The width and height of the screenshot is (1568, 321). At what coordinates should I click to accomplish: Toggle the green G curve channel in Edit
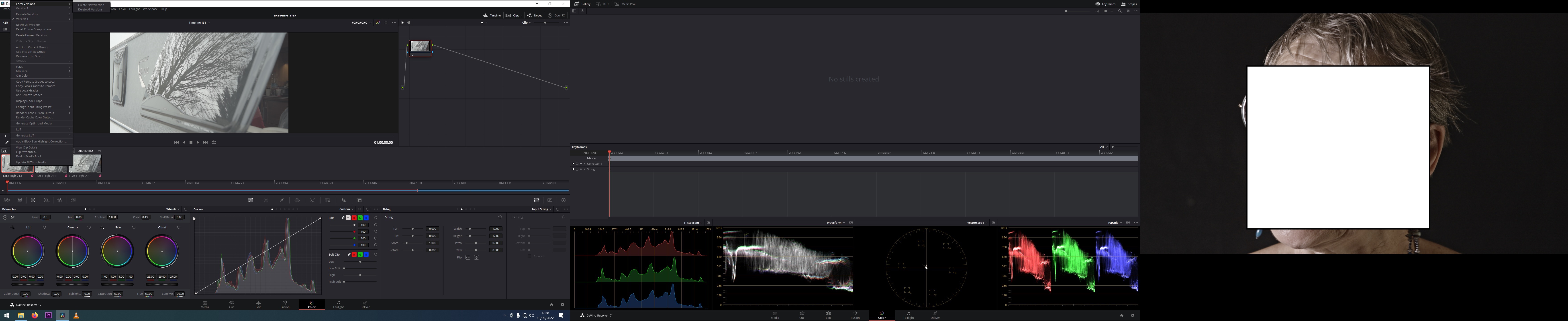tap(360, 218)
